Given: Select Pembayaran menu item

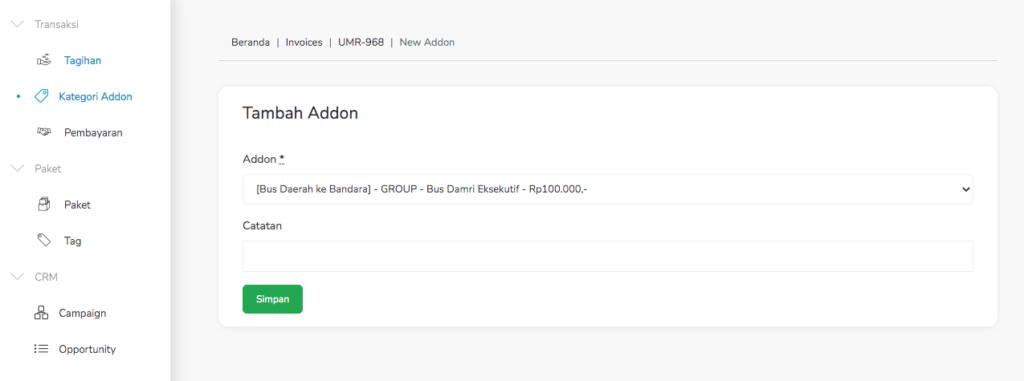Looking at the screenshot, I should (93, 133).
